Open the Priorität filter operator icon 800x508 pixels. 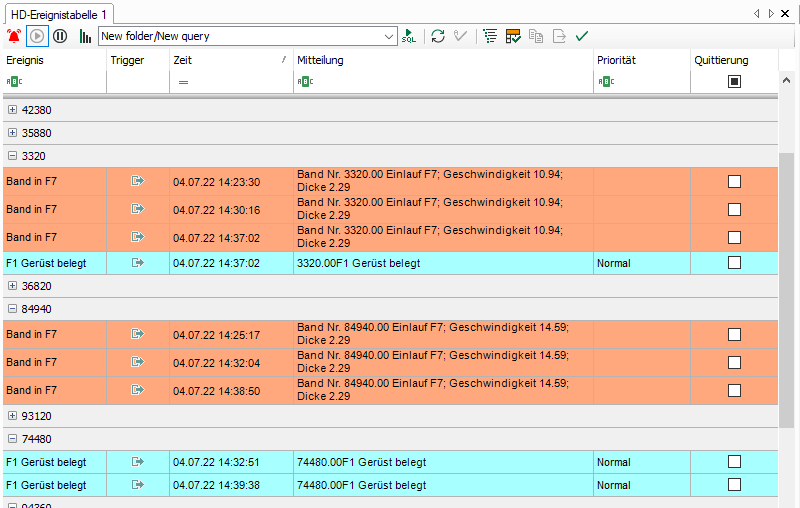tap(606, 82)
